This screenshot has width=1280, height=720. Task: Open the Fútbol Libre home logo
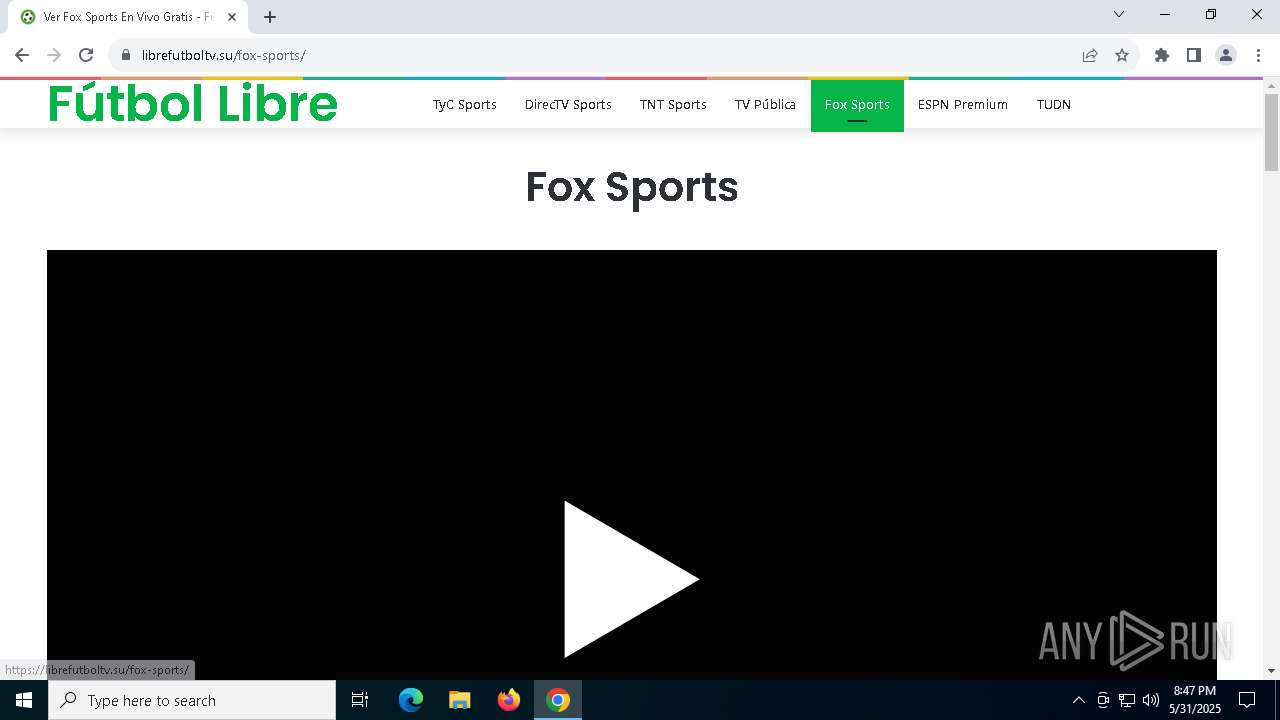[x=193, y=103]
